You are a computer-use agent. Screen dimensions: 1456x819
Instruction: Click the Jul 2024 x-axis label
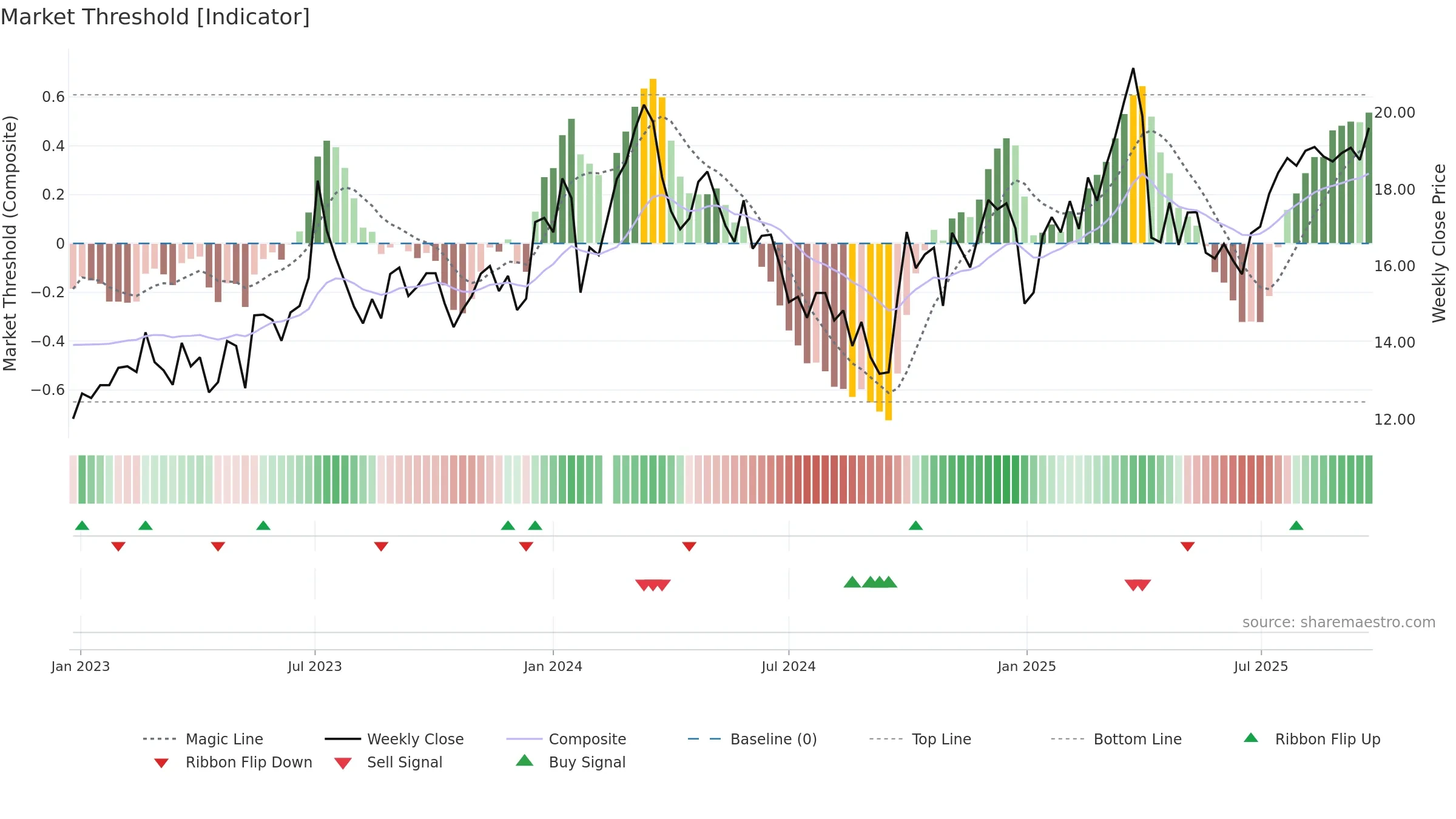[789, 667]
